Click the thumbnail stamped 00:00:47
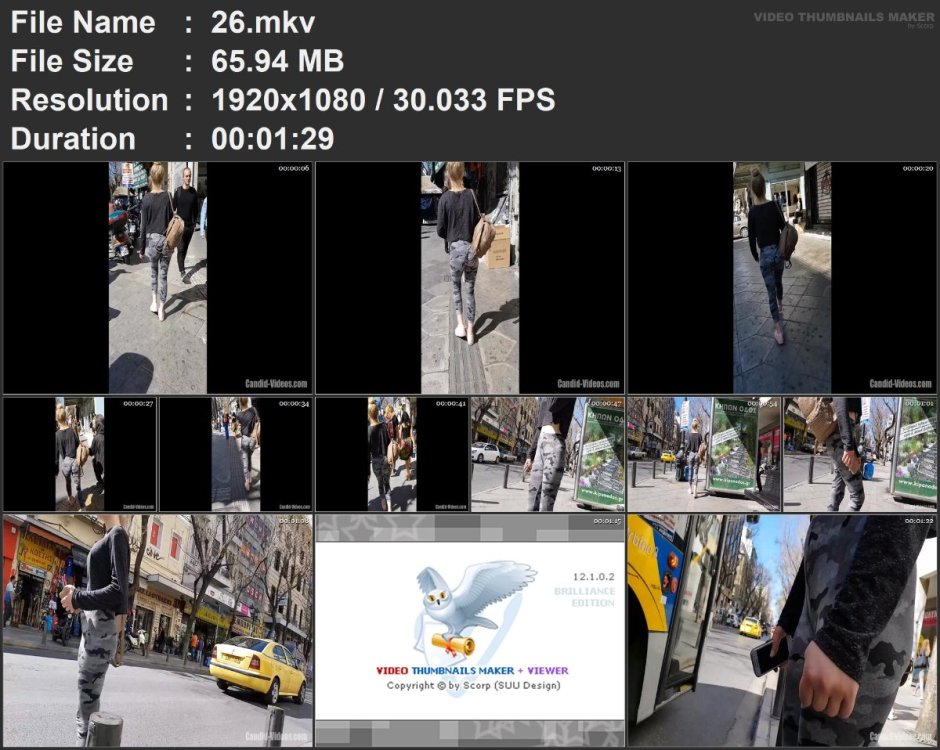Viewport: 940px width, 750px height. [x=548, y=454]
